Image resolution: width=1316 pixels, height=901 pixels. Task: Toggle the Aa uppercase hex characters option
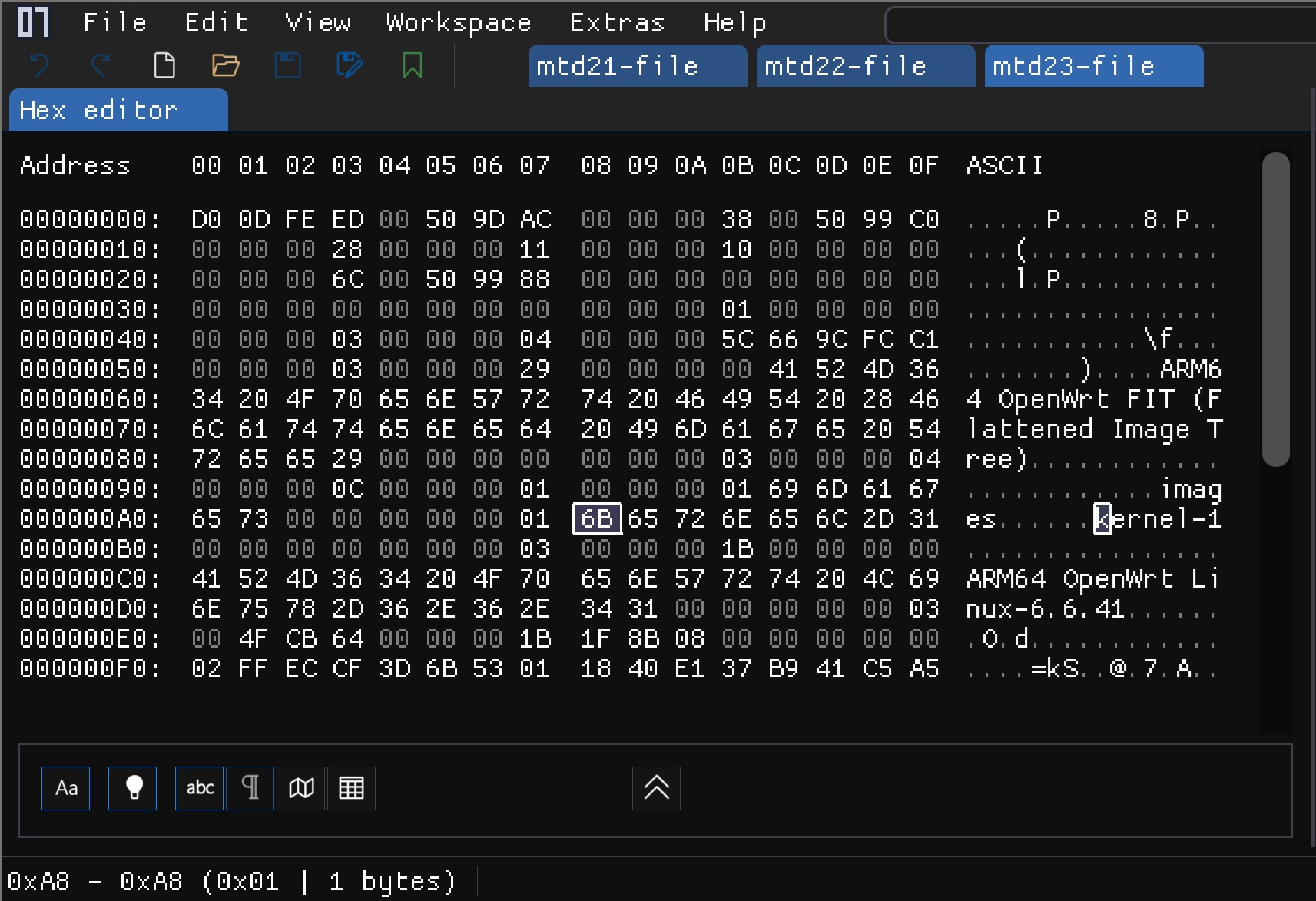coord(65,788)
